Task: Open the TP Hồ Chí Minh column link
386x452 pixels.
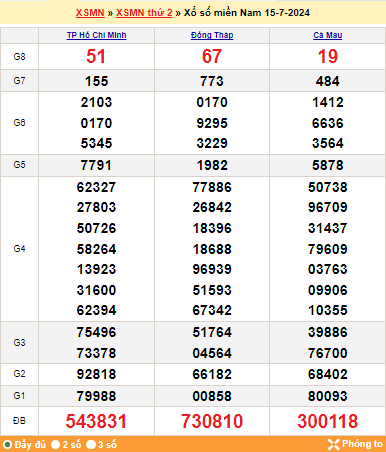Action: click(x=96, y=35)
